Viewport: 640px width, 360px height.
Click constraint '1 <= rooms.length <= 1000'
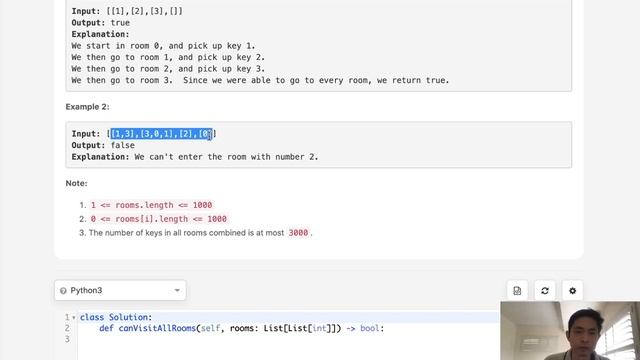(151, 205)
